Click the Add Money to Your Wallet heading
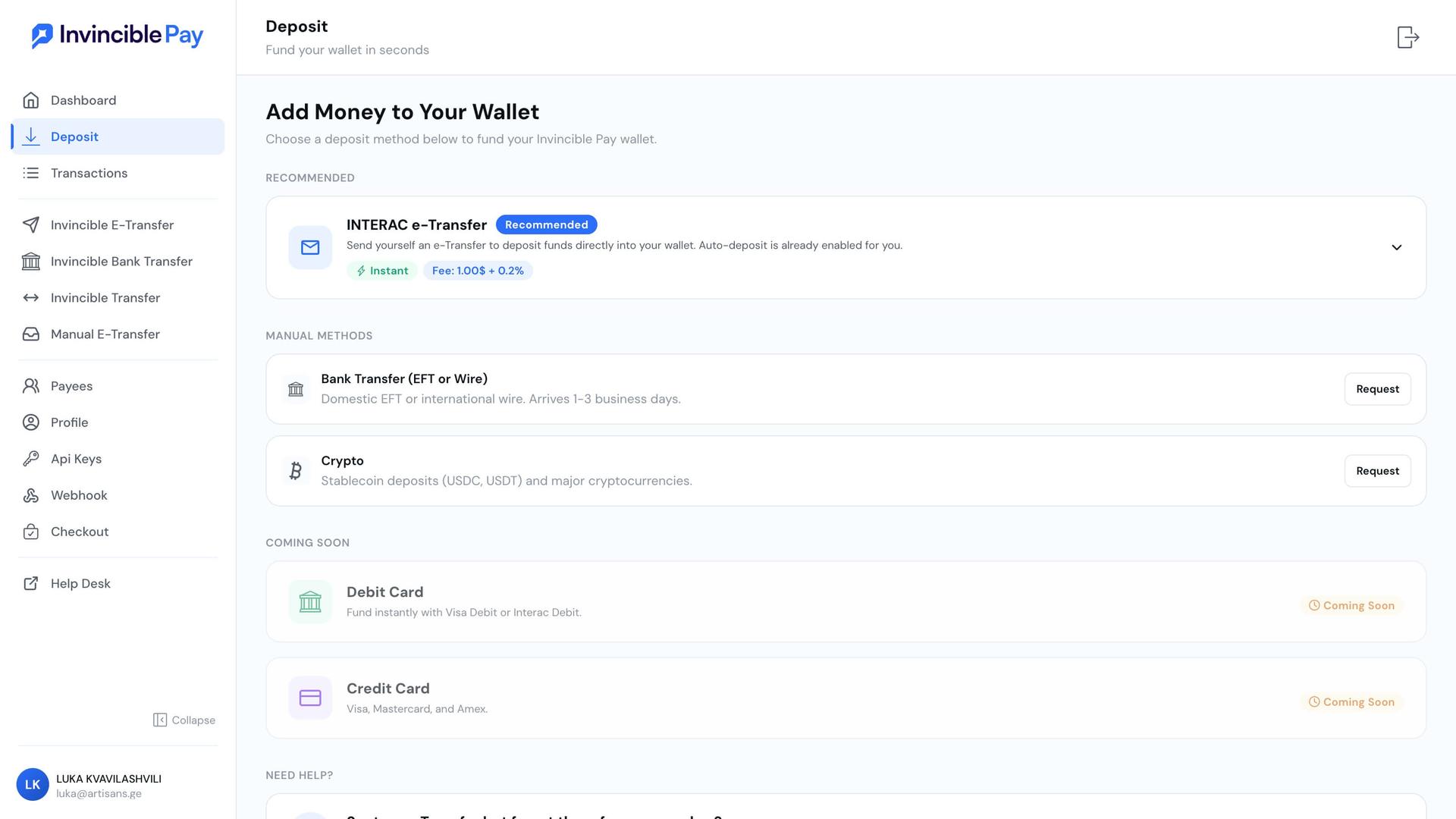 (402, 111)
